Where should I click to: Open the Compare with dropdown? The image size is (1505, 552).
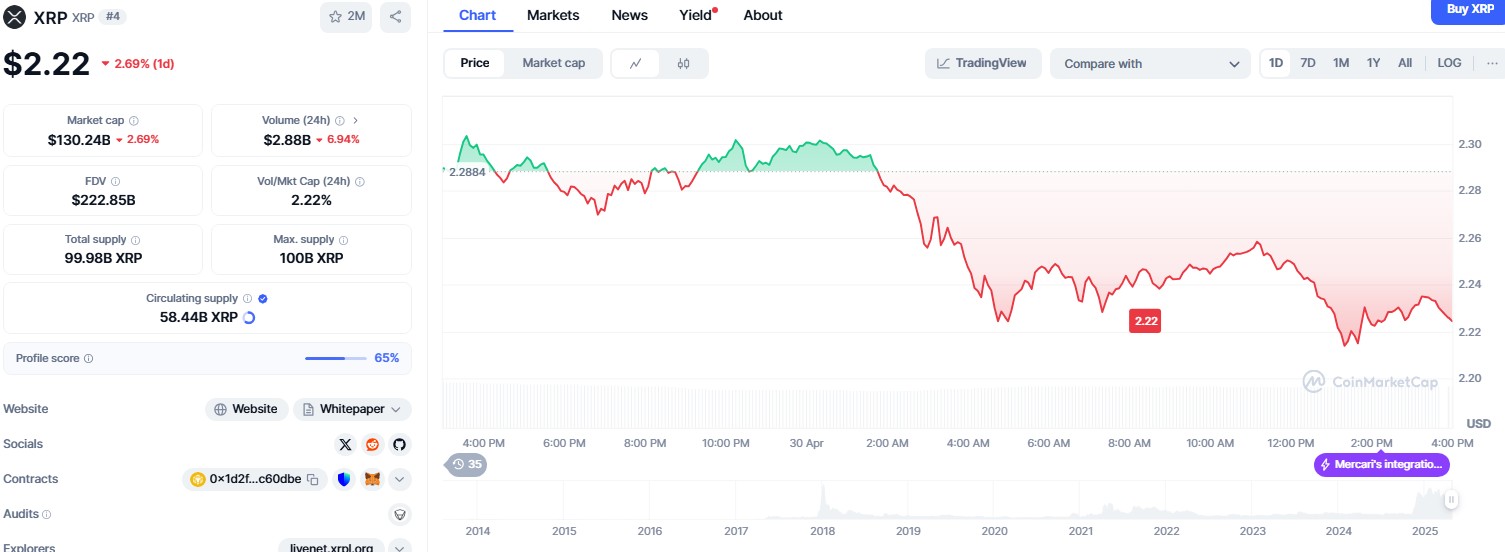pos(1149,63)
